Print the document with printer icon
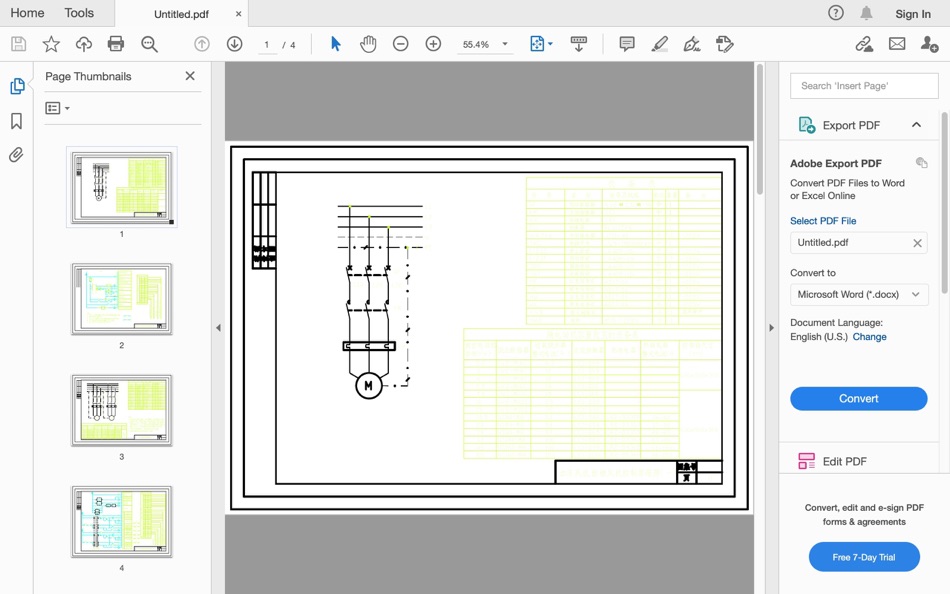 [116, 44]
